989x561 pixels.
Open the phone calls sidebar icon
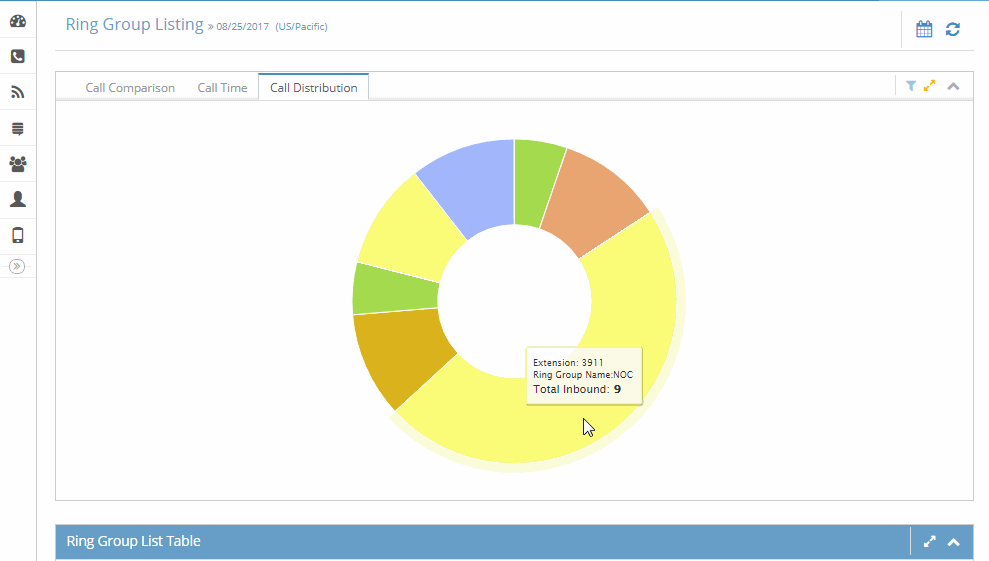(x=18, y=56)
